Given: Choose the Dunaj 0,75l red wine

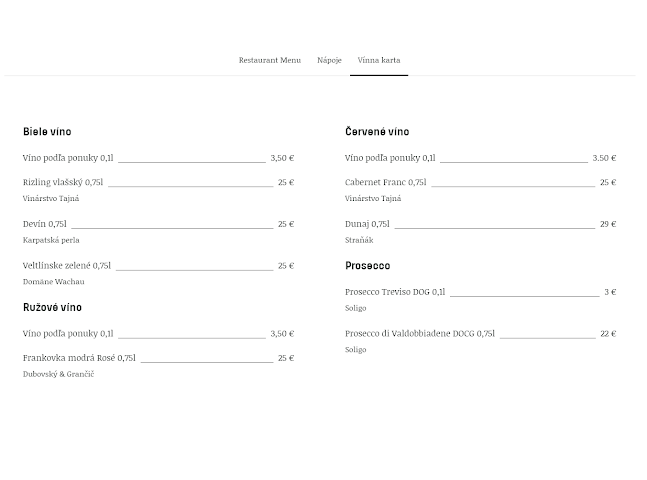Looking at the screenshot, I should click(367, 225).
